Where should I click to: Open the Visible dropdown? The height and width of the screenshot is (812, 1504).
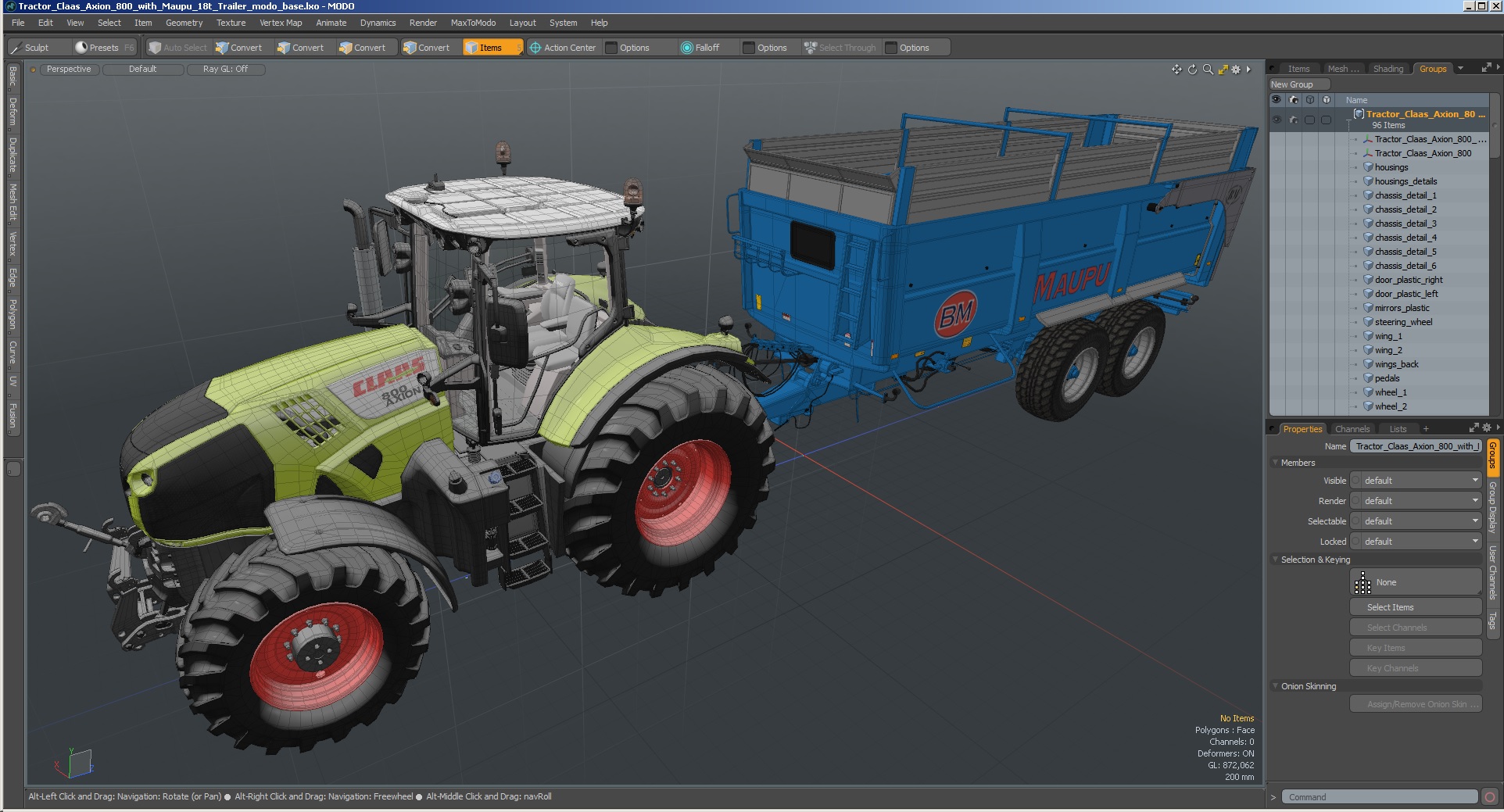pos(1416,481)
